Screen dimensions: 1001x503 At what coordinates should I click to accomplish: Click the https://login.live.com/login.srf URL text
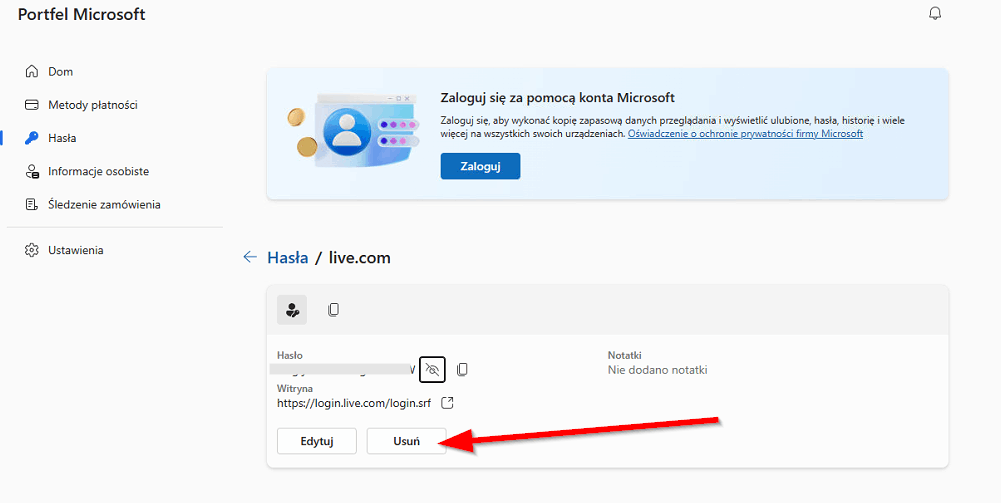click(354, 403)
